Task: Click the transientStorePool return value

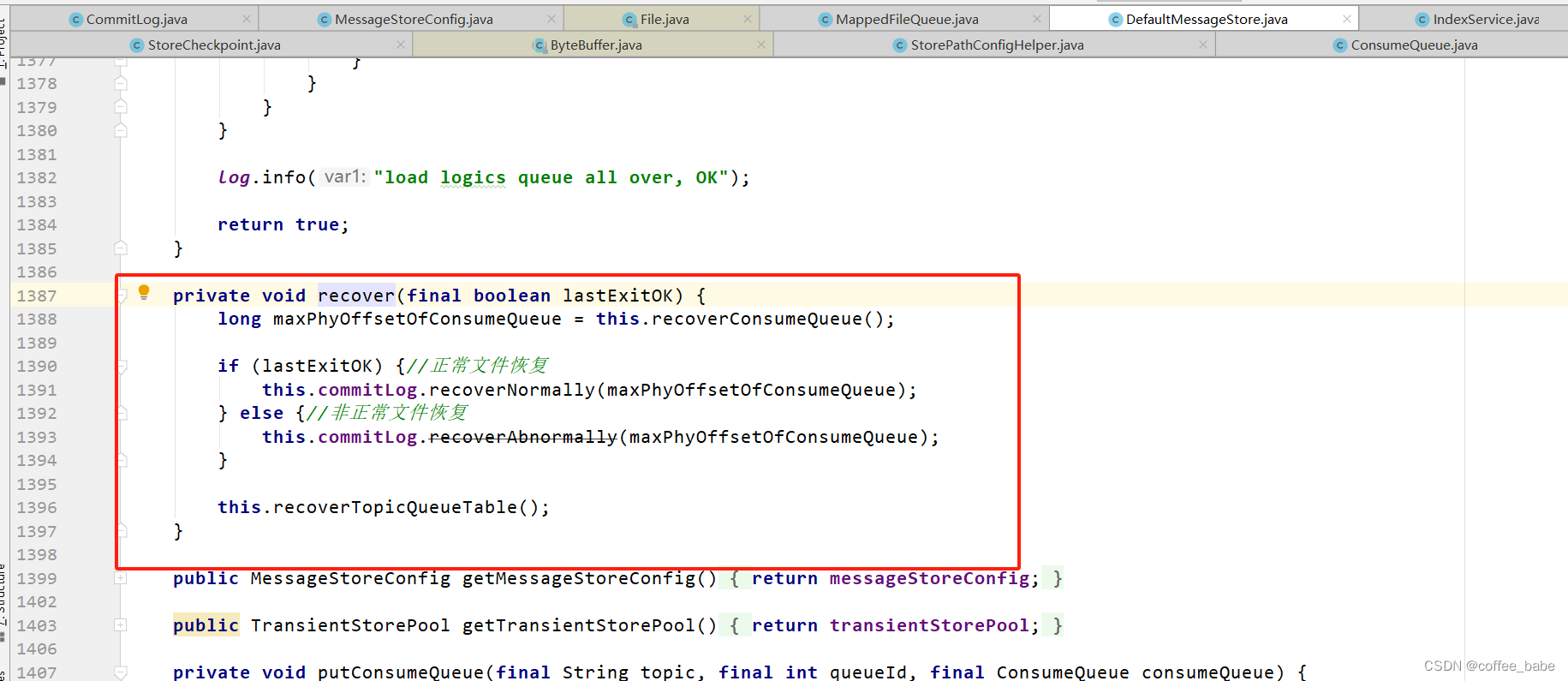Action: (929, 625)
